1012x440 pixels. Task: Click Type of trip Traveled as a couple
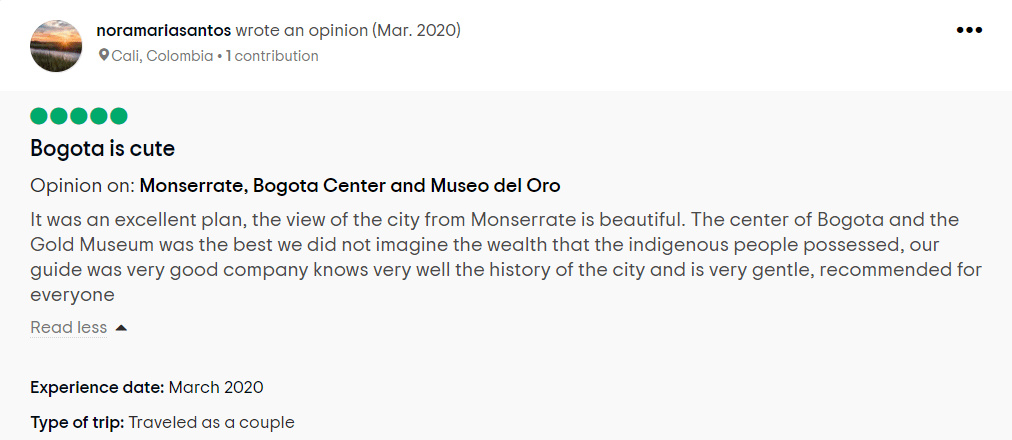(162, 423)
